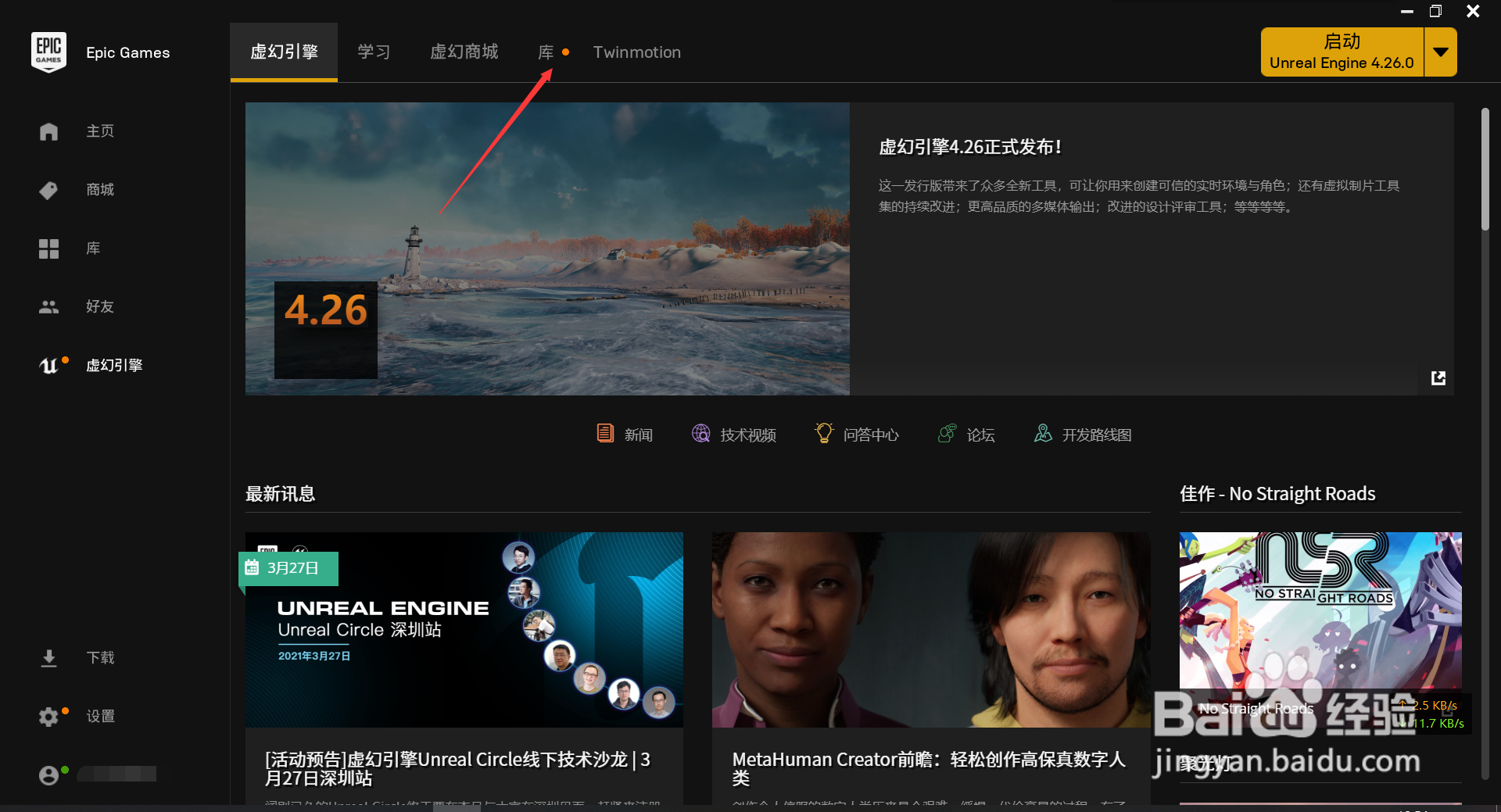Go to 商城 in the sidebar
Screen dimensions: 1501x812
point(100,190)
